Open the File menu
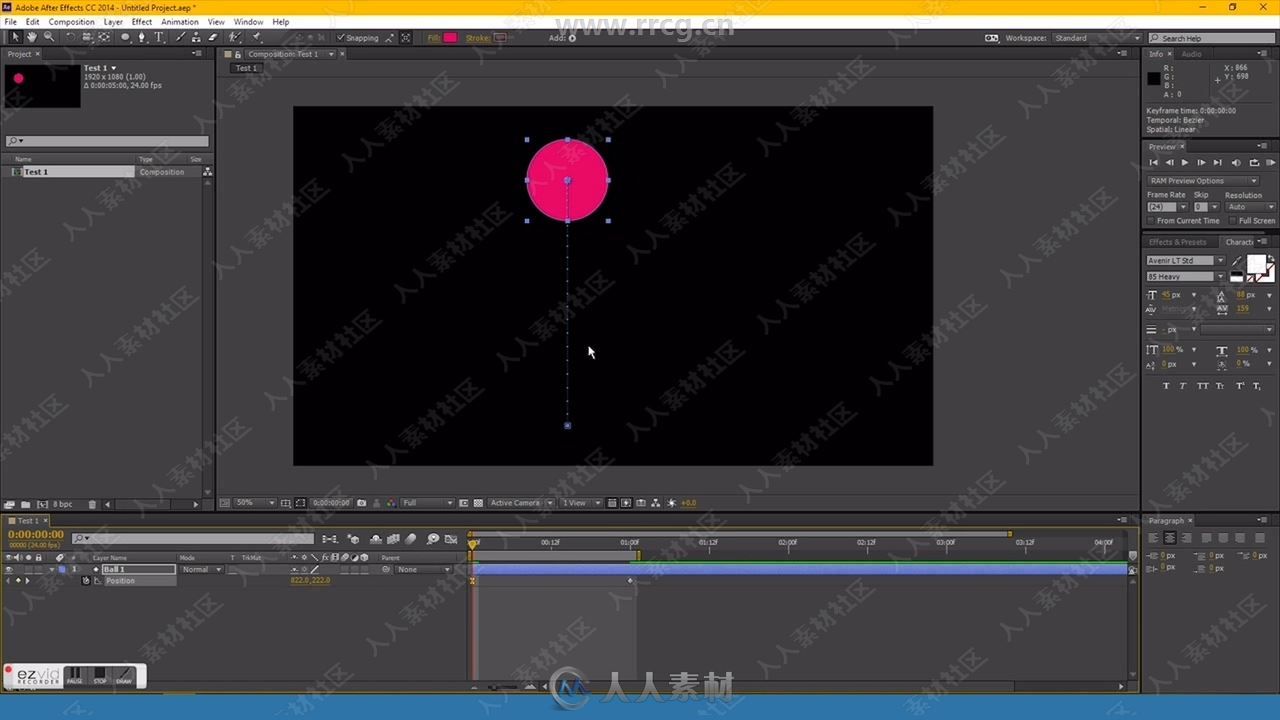This screenshot has width=1280, height=720. point(10,21)
